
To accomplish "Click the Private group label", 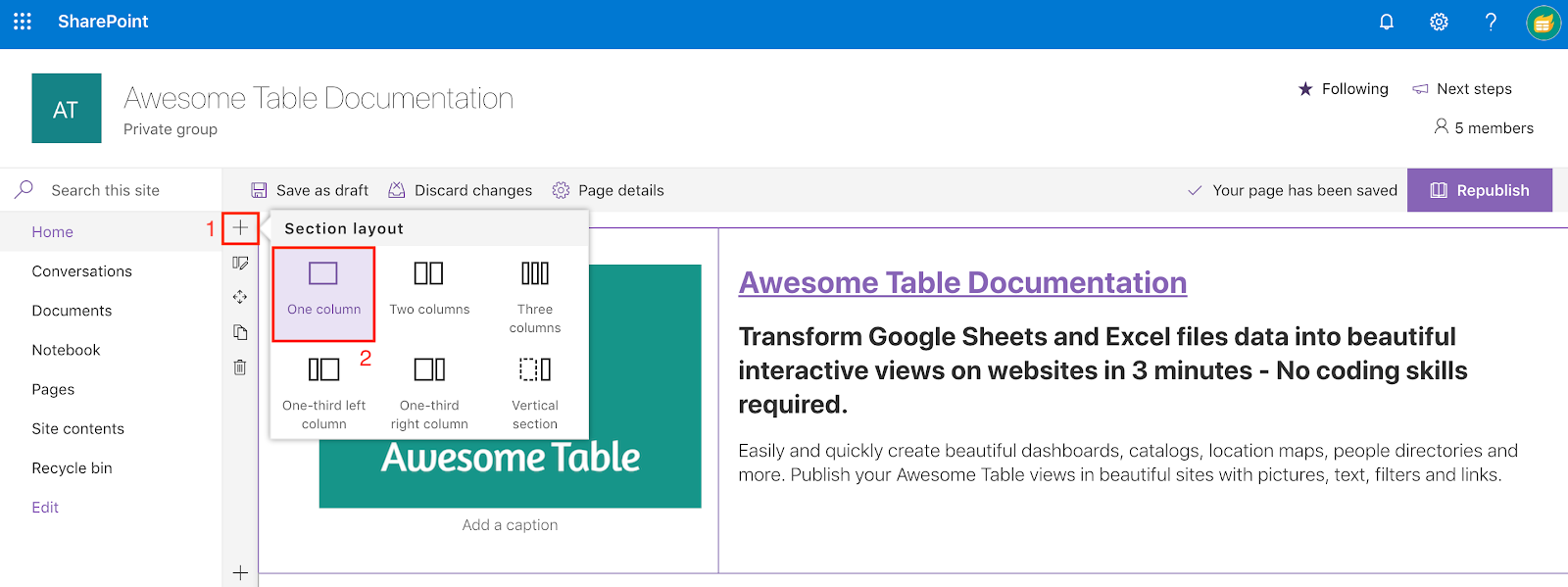I will click(171, 129).
